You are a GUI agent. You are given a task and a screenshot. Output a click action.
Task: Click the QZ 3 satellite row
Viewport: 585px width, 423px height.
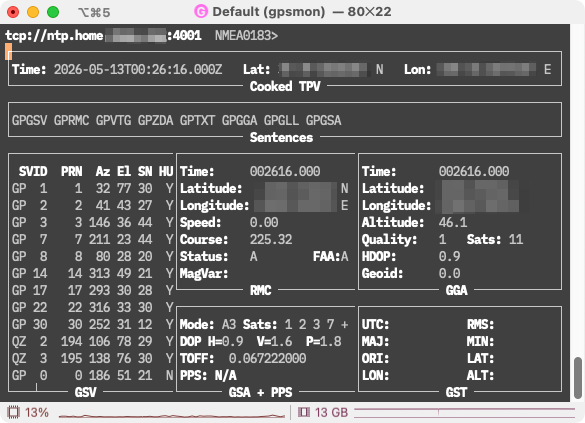93,358
